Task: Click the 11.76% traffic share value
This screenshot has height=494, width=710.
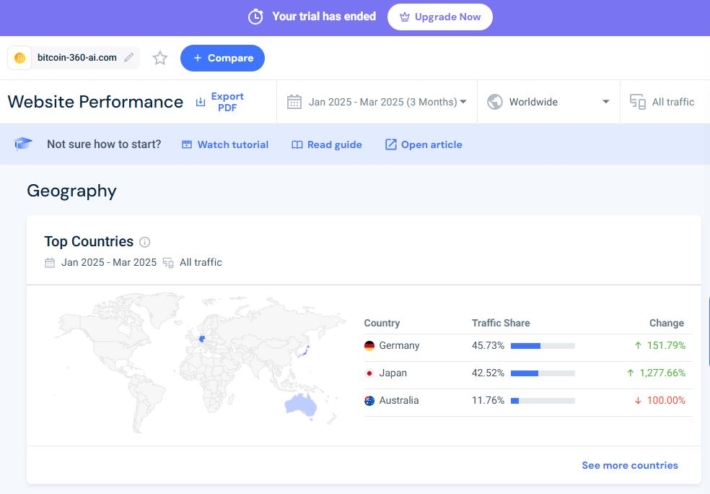Action: [488, 400]
